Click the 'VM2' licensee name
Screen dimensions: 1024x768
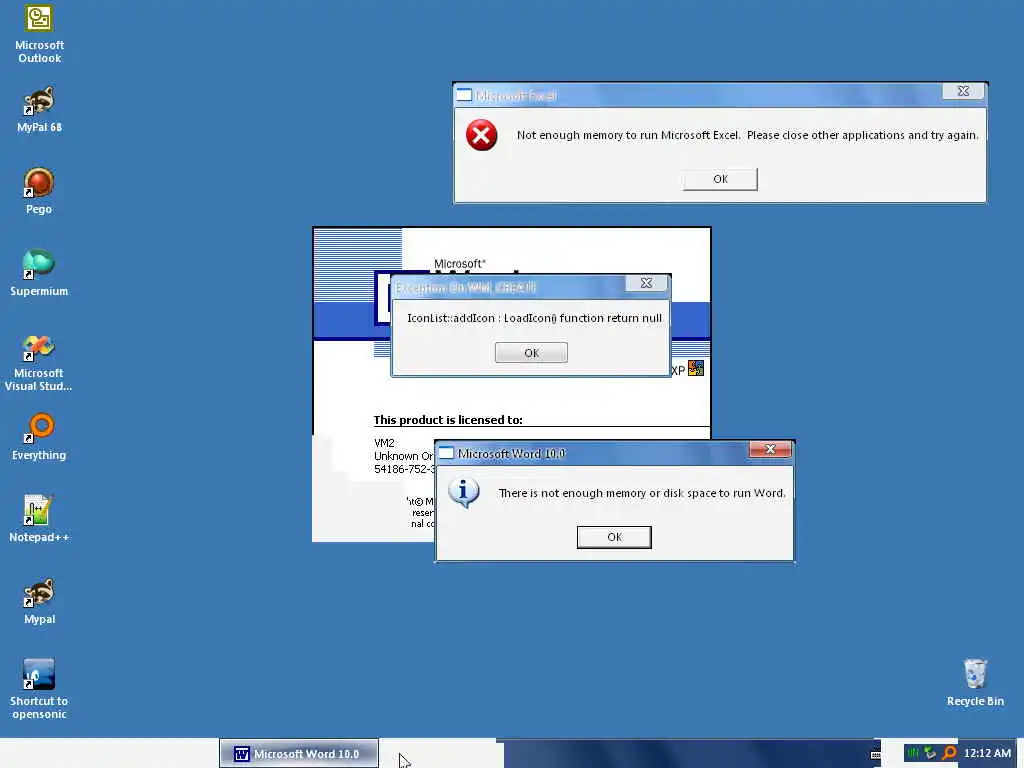384,443
